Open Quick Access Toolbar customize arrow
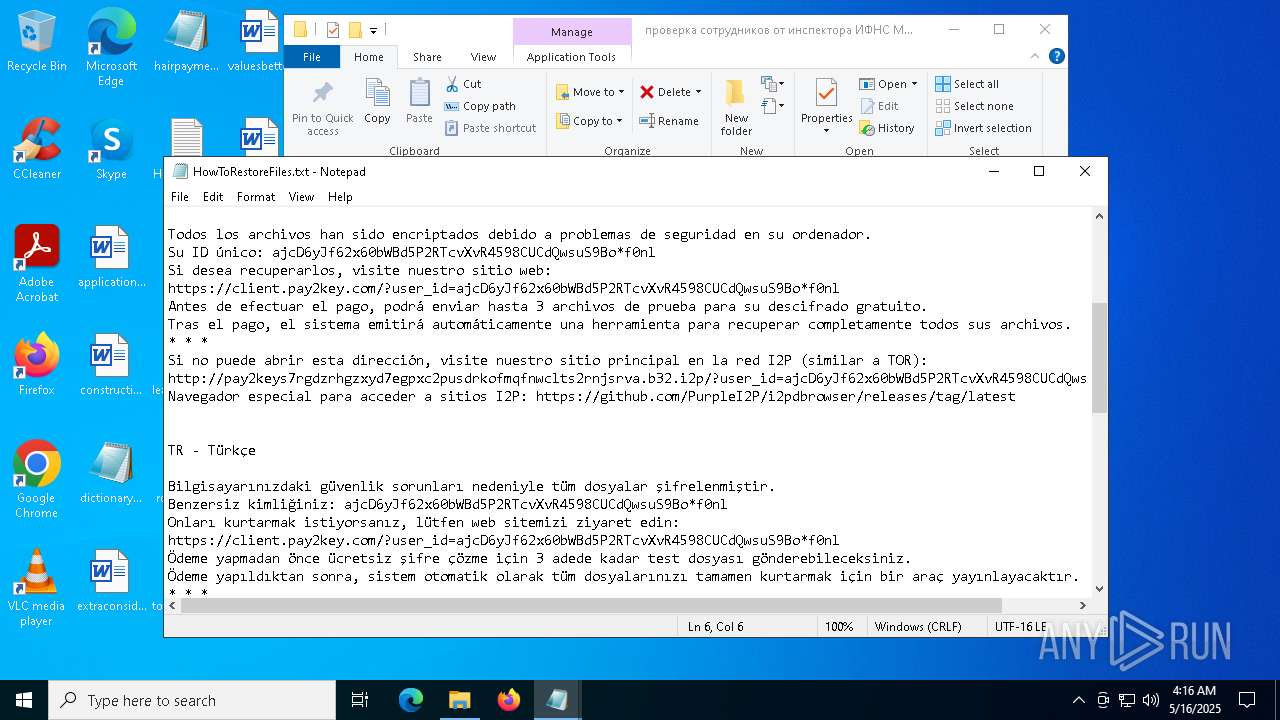This screenshot has width=1280, height=720. (373, 31)
